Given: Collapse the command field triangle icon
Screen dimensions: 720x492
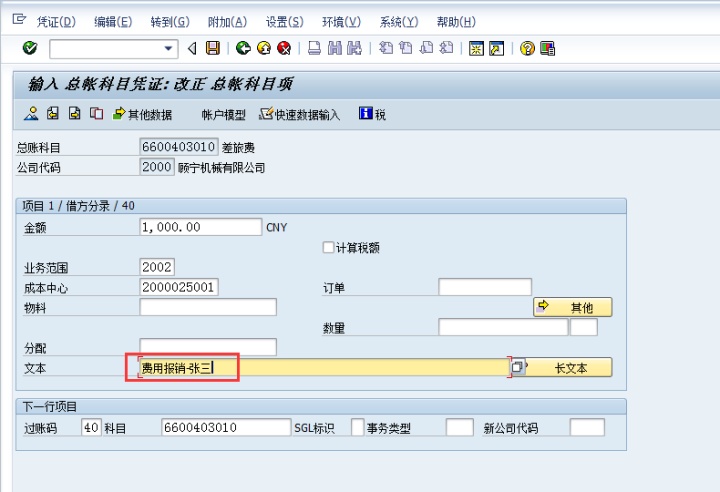Looking at the screenshot, I should coord(192,48).
